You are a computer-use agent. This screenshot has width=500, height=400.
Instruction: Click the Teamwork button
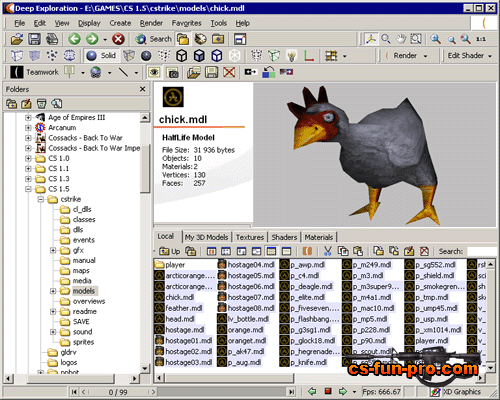[34, 72]
